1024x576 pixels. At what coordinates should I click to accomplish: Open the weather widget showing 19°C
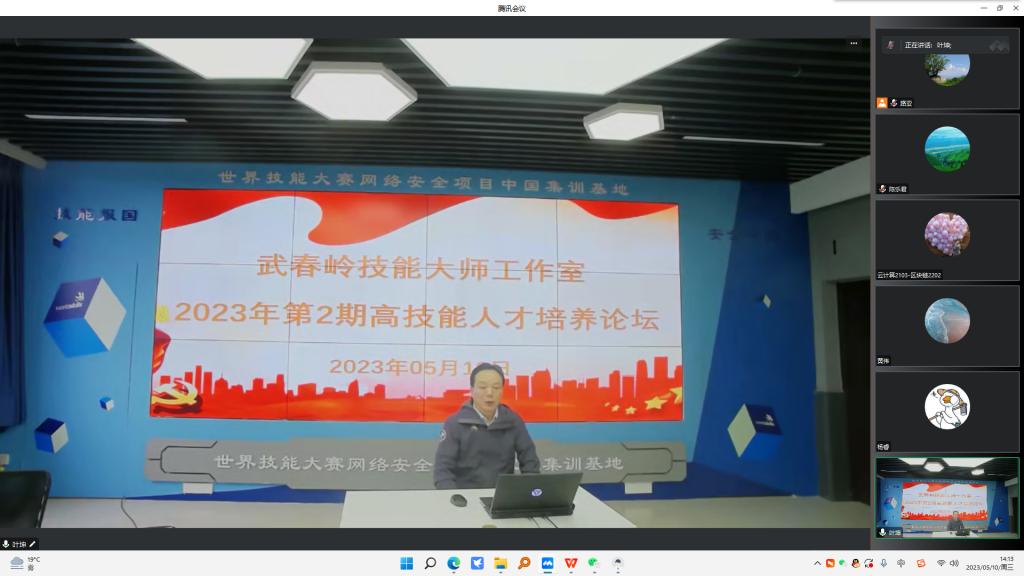coord(24,563)
